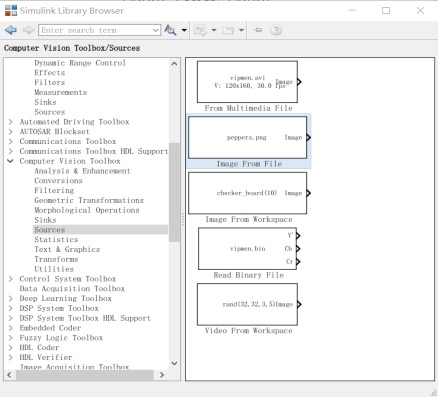Click the pin library browser icon
Image resolution: width=438 pixels, height=397 pixels.
[x=257, y=30]
